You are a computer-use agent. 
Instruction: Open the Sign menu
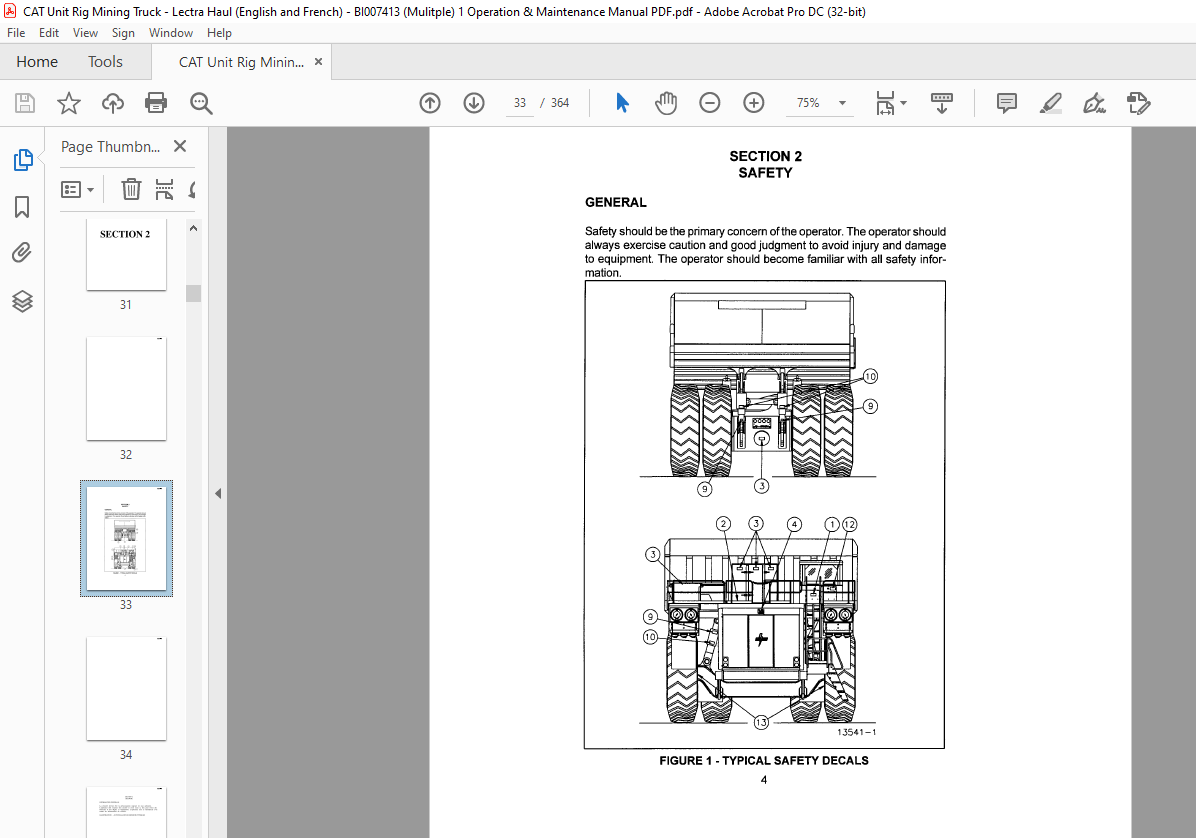coord(123,33)
